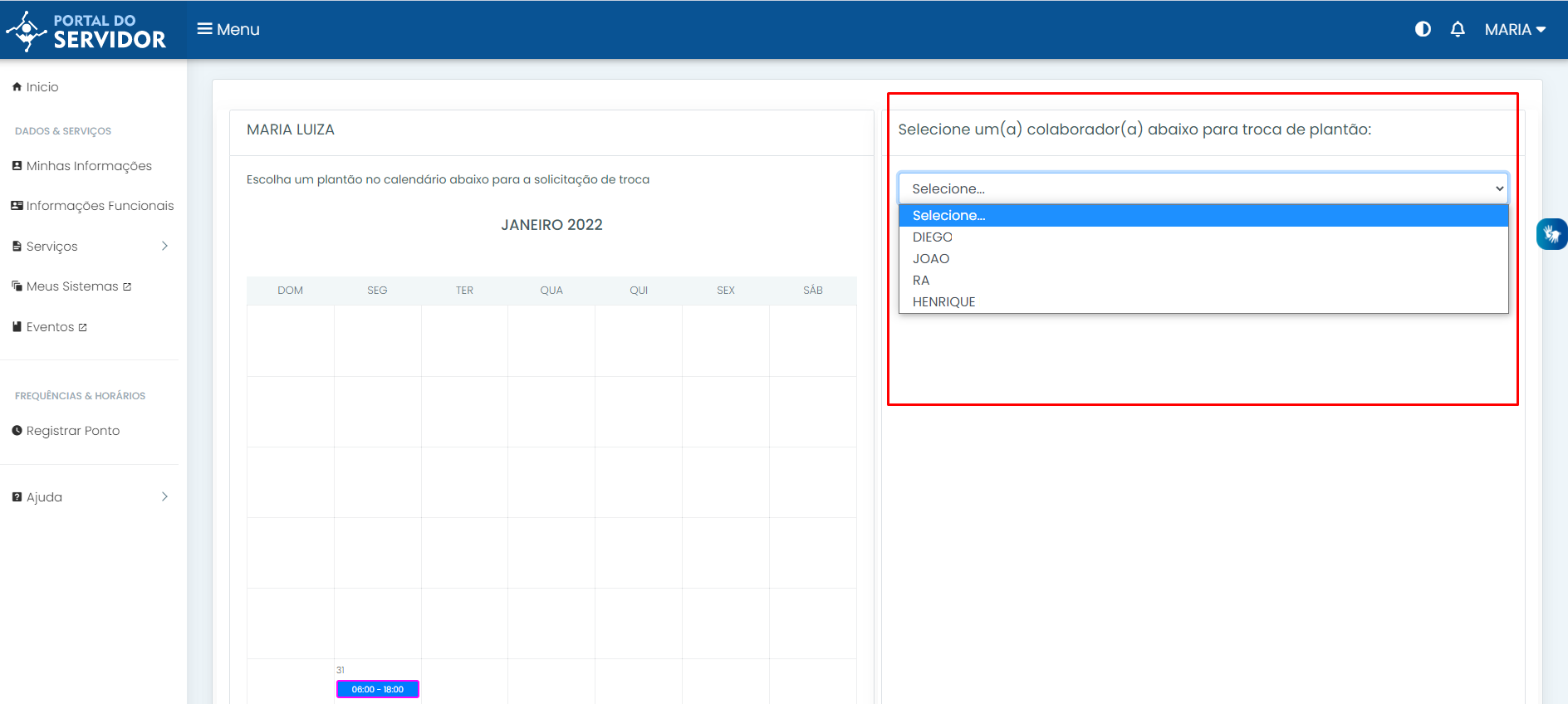The image size is (1568, 704).
Task: Click the Selecione... collaborator combo box
Action: pyautogui.click(x=1203, y=188)
